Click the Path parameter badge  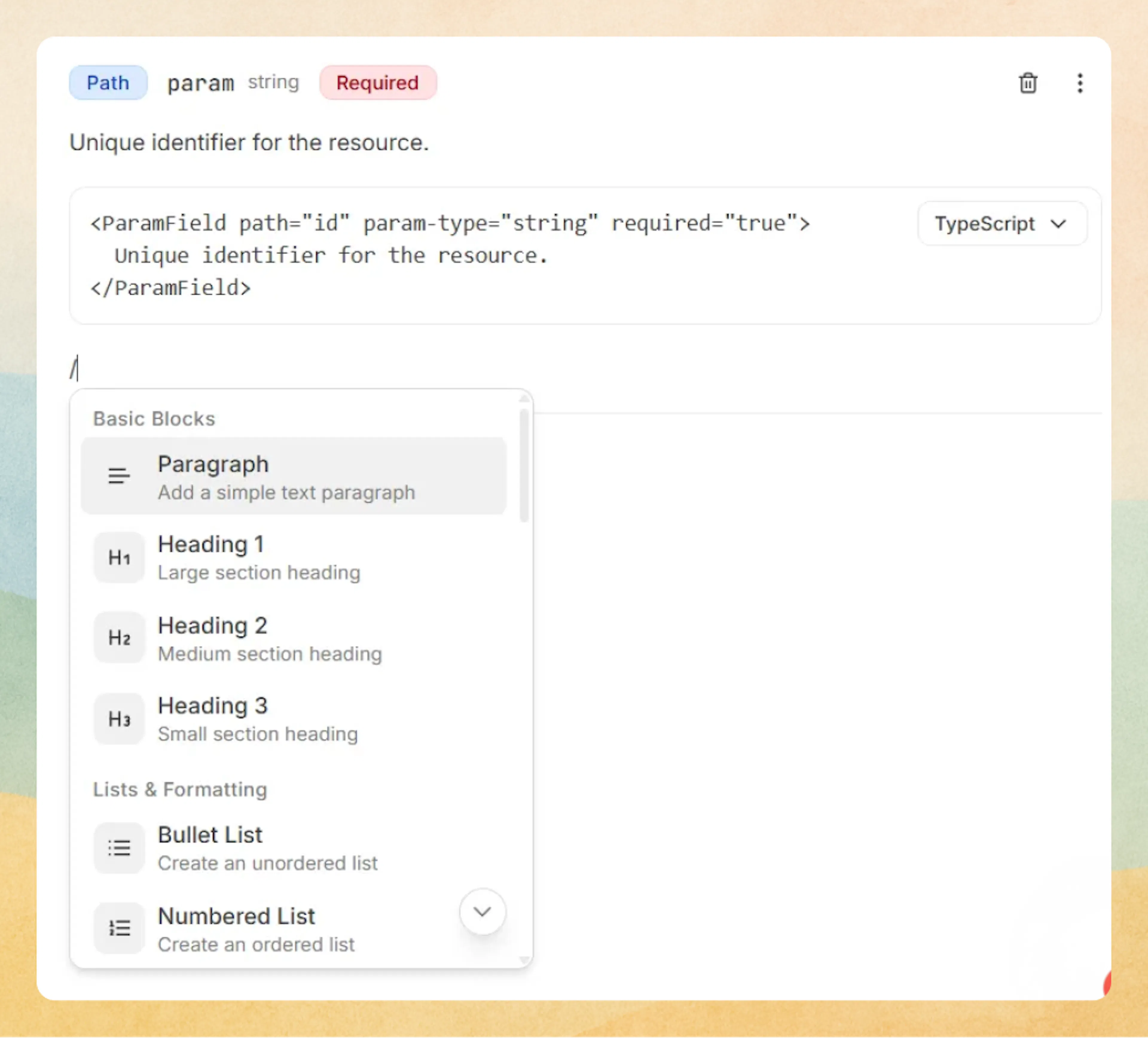pos(108,83)
